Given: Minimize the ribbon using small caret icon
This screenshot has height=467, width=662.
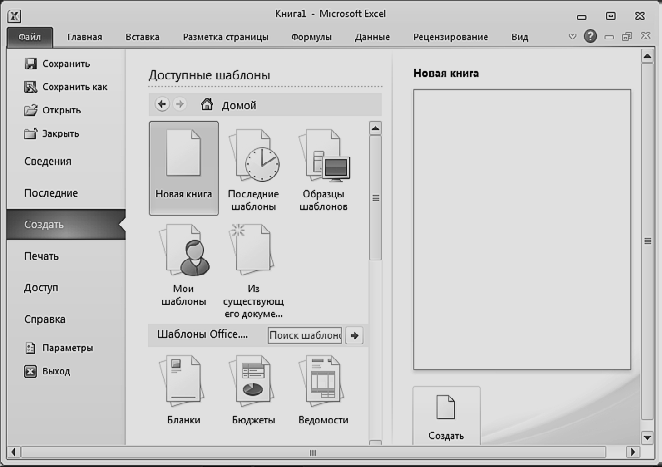Looking at the screenshot, I should (572, 37).
